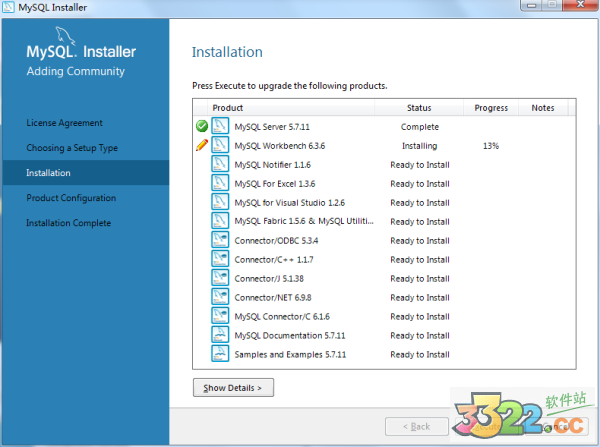Viewport: 600px width, 447px height.
Task: Click the MySQL For Excel 1.3.6 icon
Action: [220, 184]
